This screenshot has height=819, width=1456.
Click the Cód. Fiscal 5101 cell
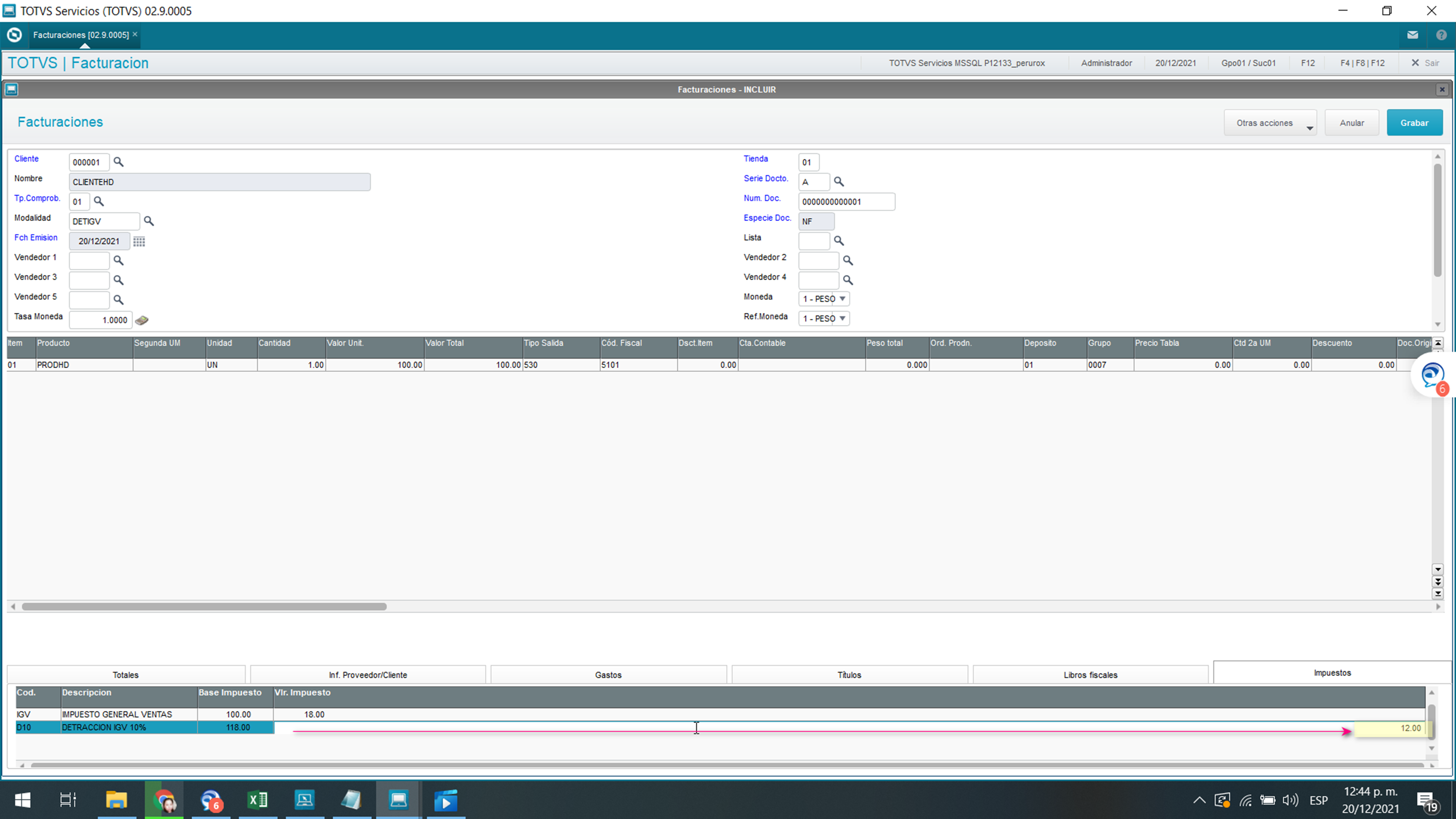point(638,365)
